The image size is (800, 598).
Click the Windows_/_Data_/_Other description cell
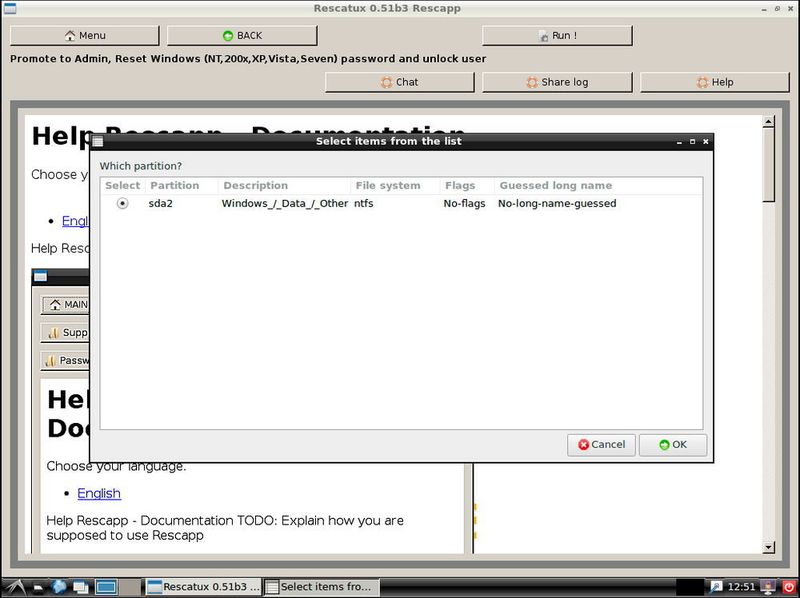pyautogui.click(x=285, y=204)
